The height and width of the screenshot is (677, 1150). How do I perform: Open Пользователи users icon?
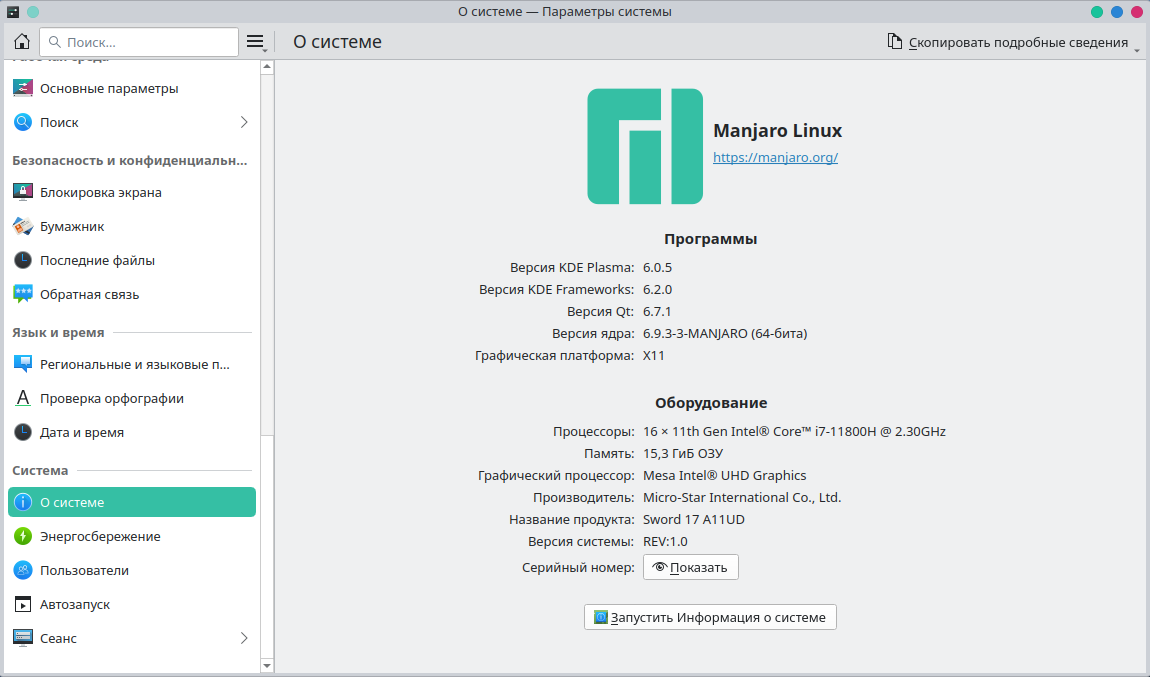click(x=23, y=570)
